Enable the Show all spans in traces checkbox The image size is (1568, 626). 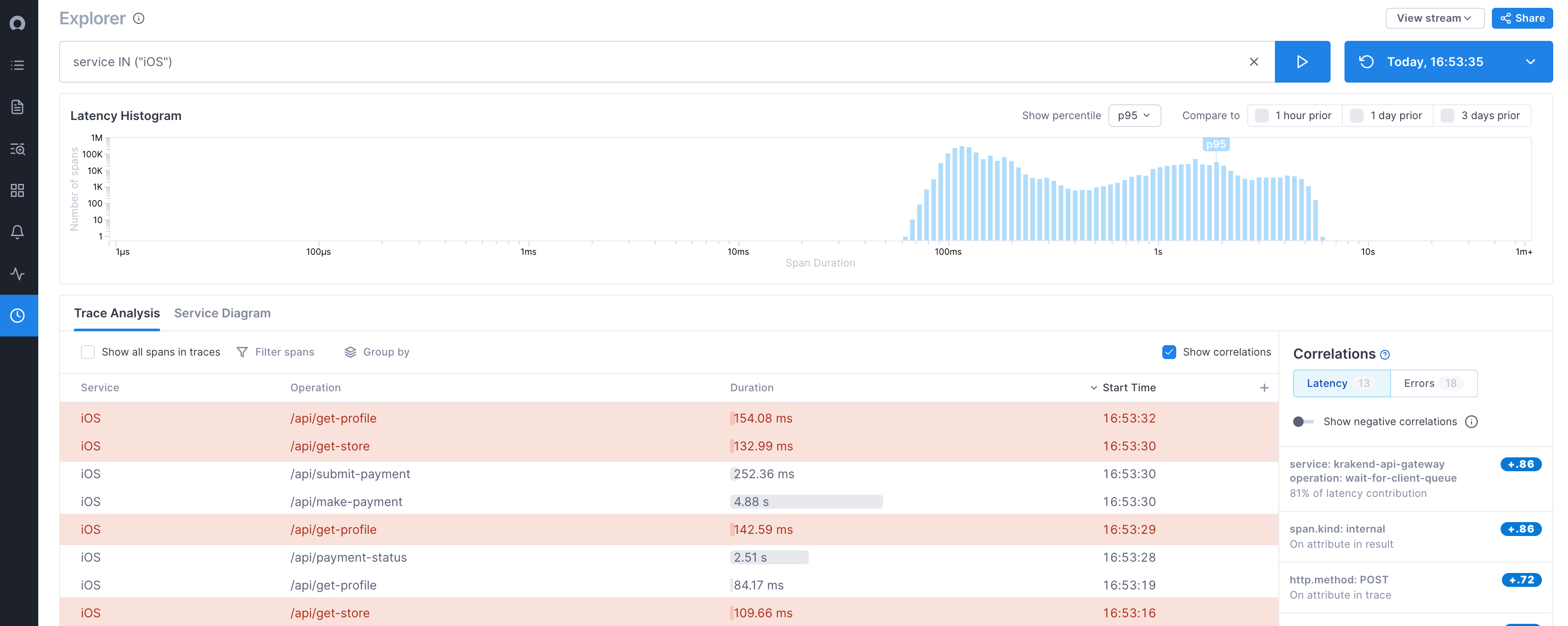(88, 352)
